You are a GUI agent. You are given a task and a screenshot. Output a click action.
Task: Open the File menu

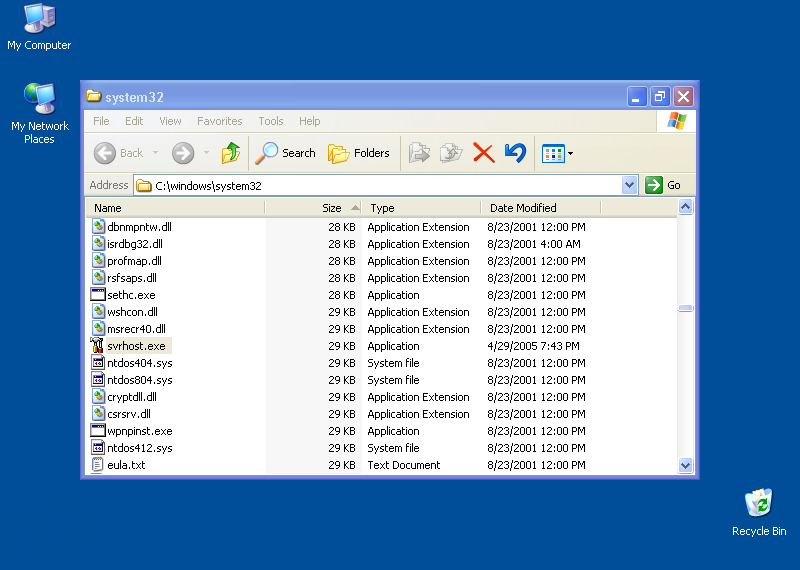101,121
